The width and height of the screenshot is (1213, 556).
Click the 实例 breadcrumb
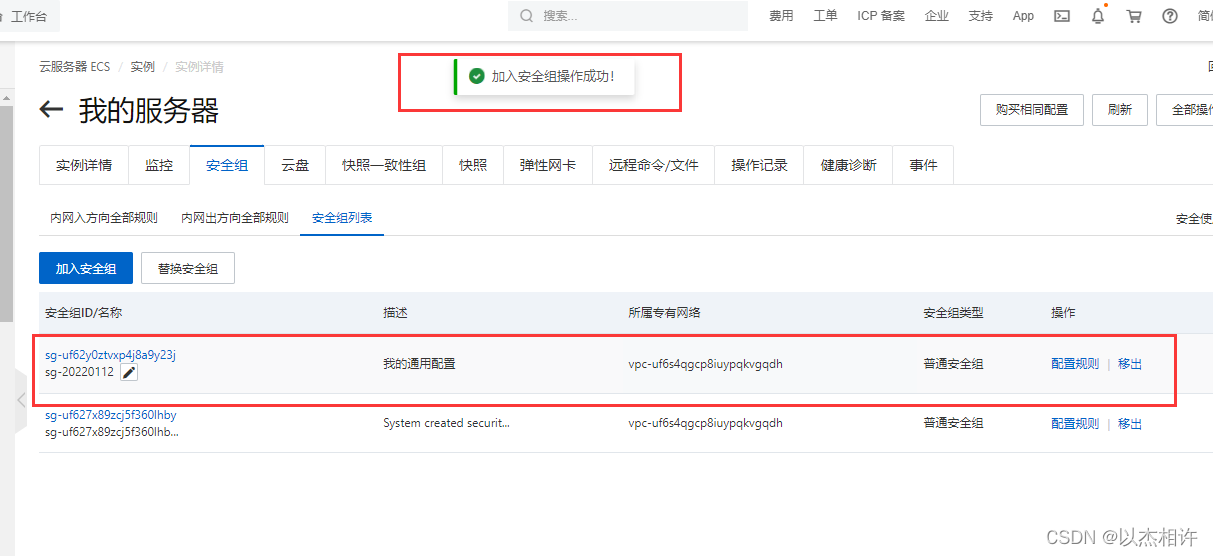[143, 67]
